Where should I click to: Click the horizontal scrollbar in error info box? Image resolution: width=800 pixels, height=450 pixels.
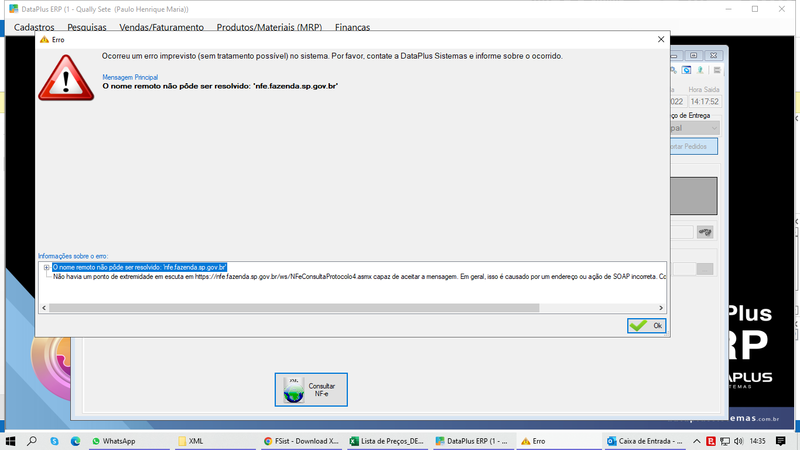pos(294,308)
